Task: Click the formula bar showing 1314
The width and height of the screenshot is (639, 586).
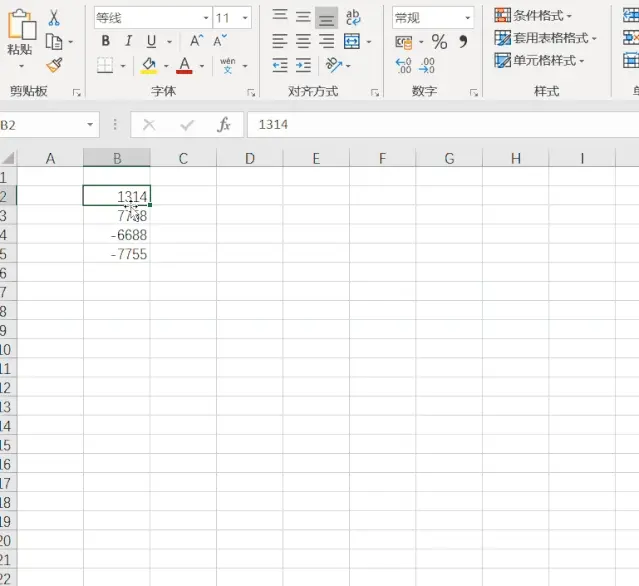Action: click(443, 125)
